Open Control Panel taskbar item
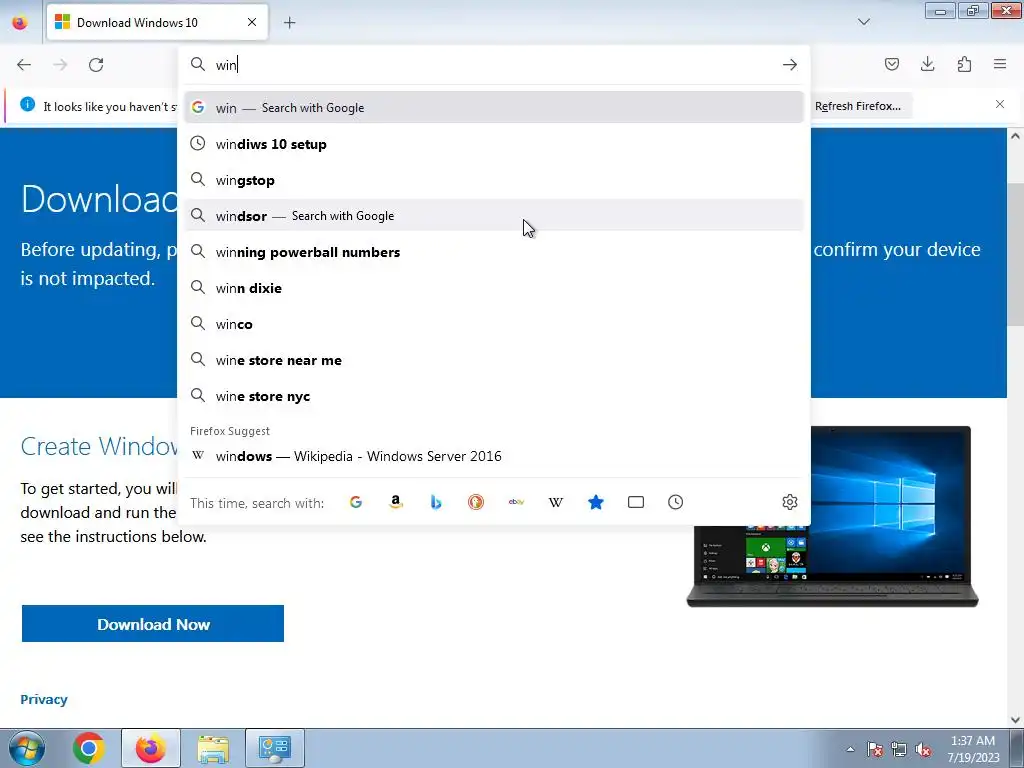The image size is (1024, 768). tap(274, 748)
